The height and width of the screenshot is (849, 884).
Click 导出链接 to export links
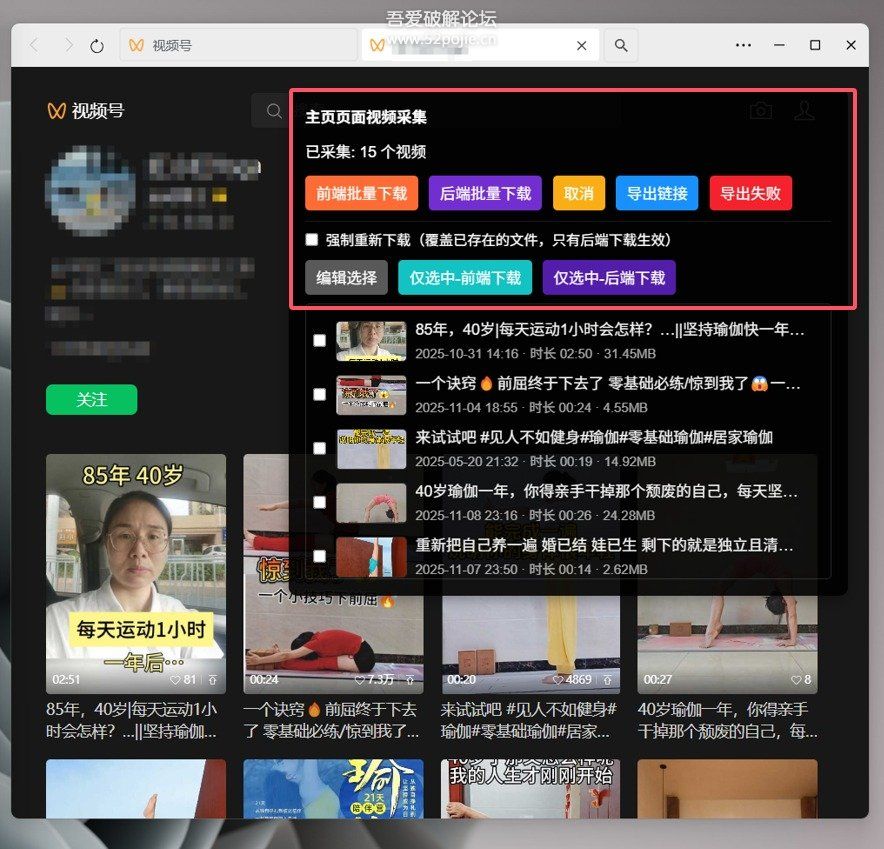(x=657, y=193)
